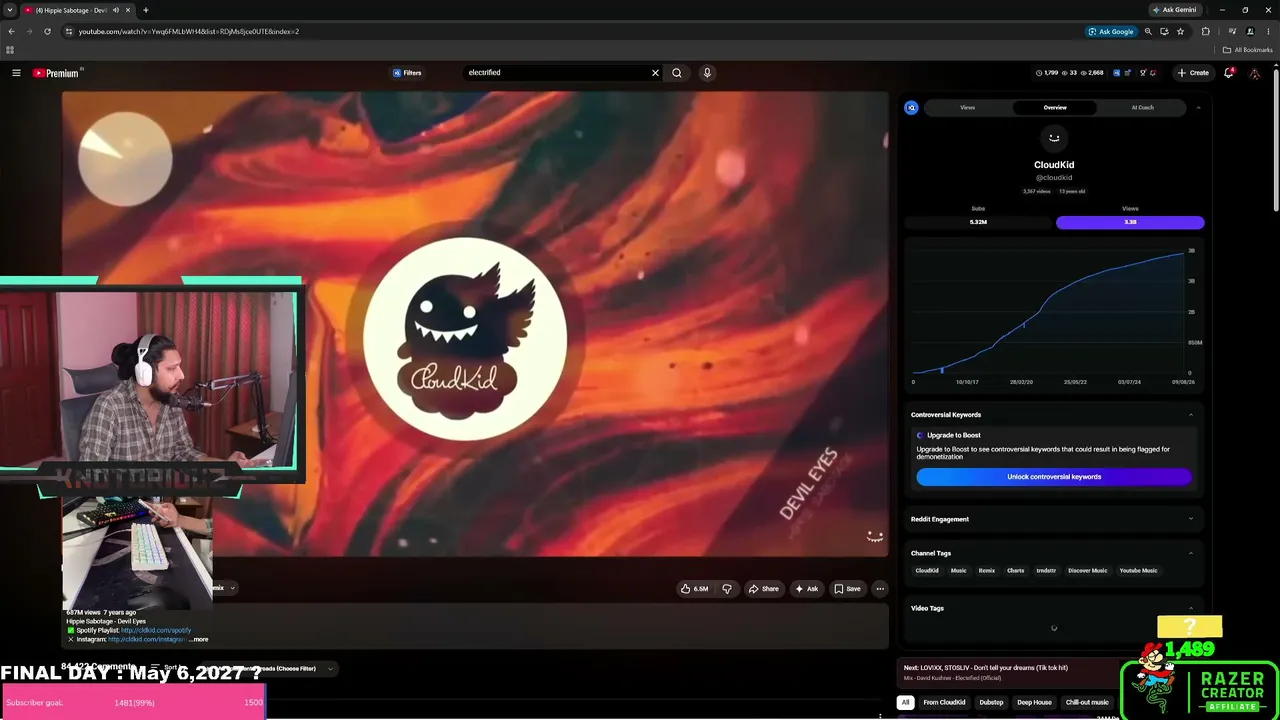Select the Charts channel tag
The image size is (1280, 720).
1015,571
